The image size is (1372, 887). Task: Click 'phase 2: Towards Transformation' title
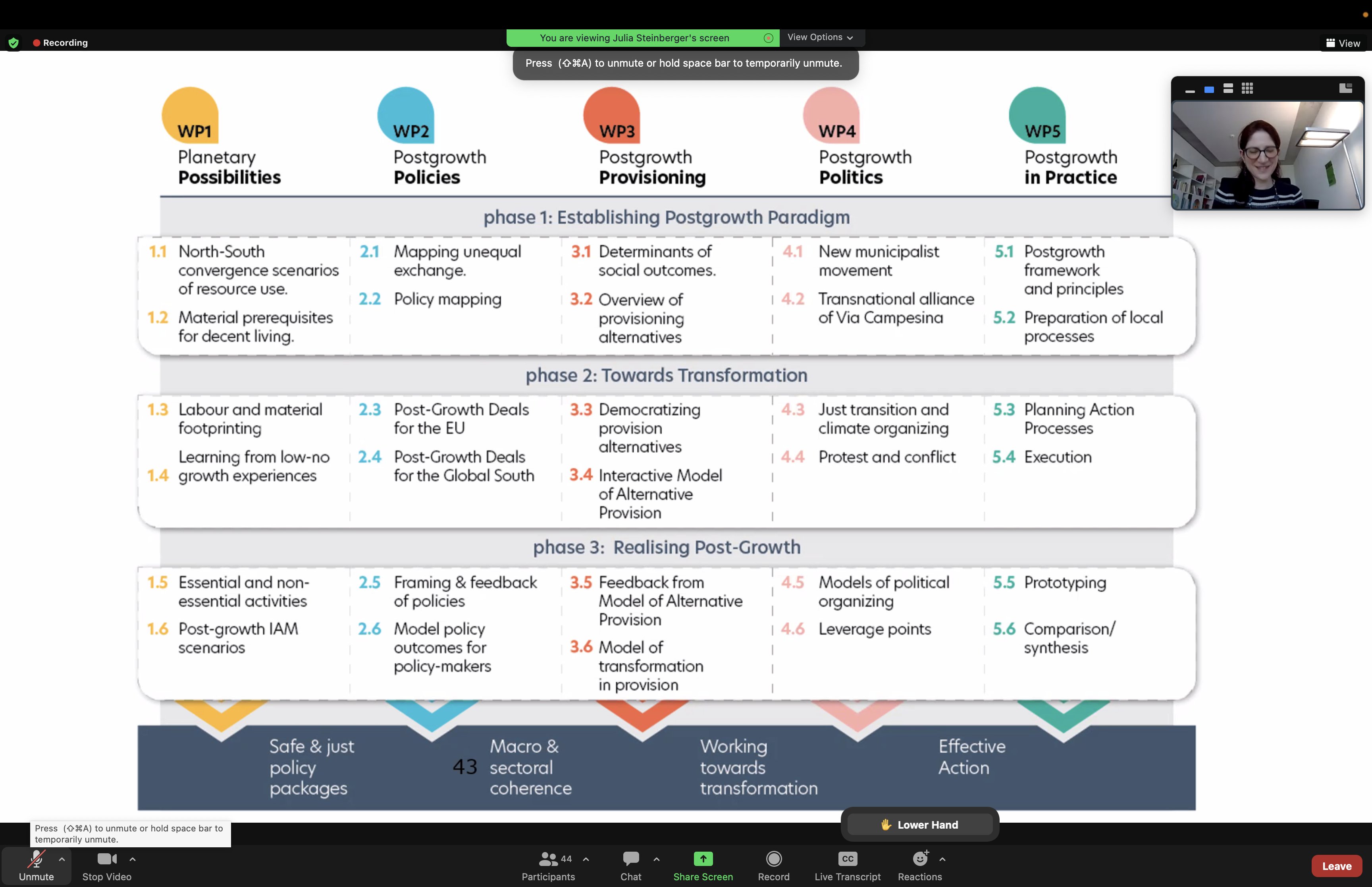667,376
